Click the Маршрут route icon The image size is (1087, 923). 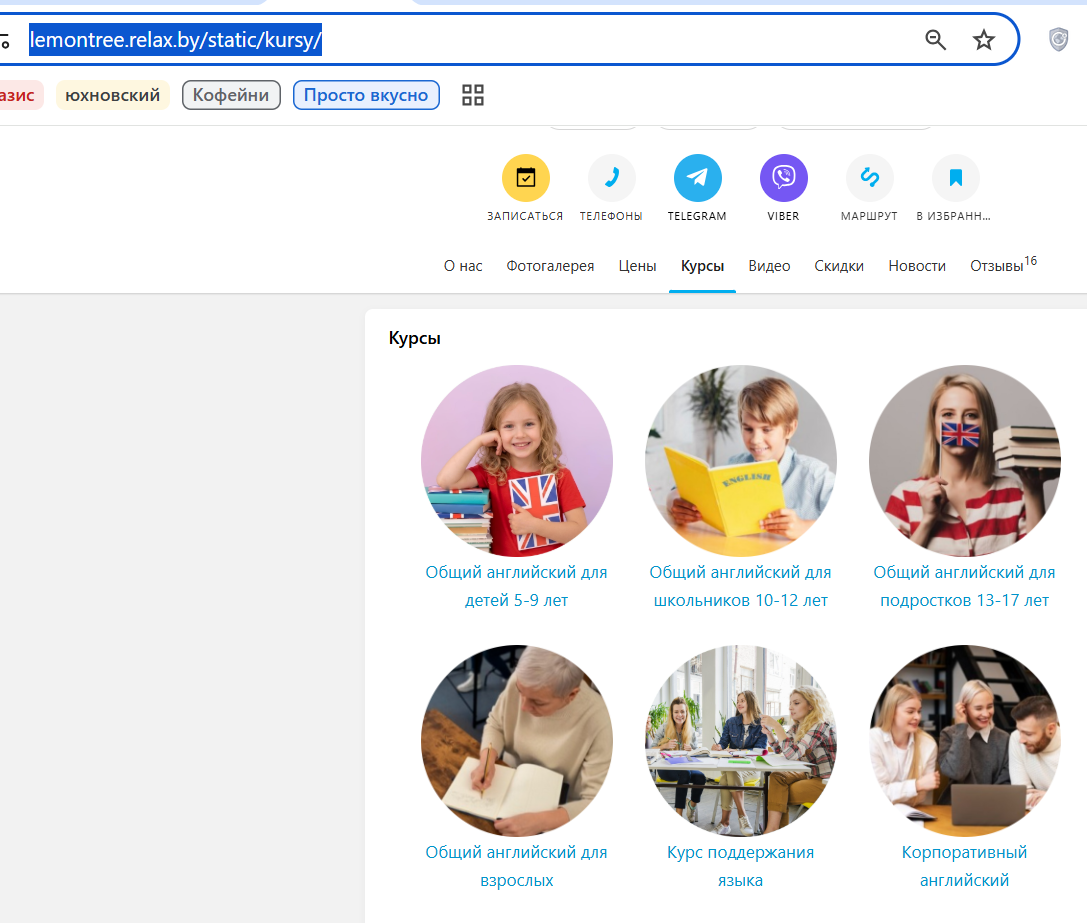click(869, 178)
